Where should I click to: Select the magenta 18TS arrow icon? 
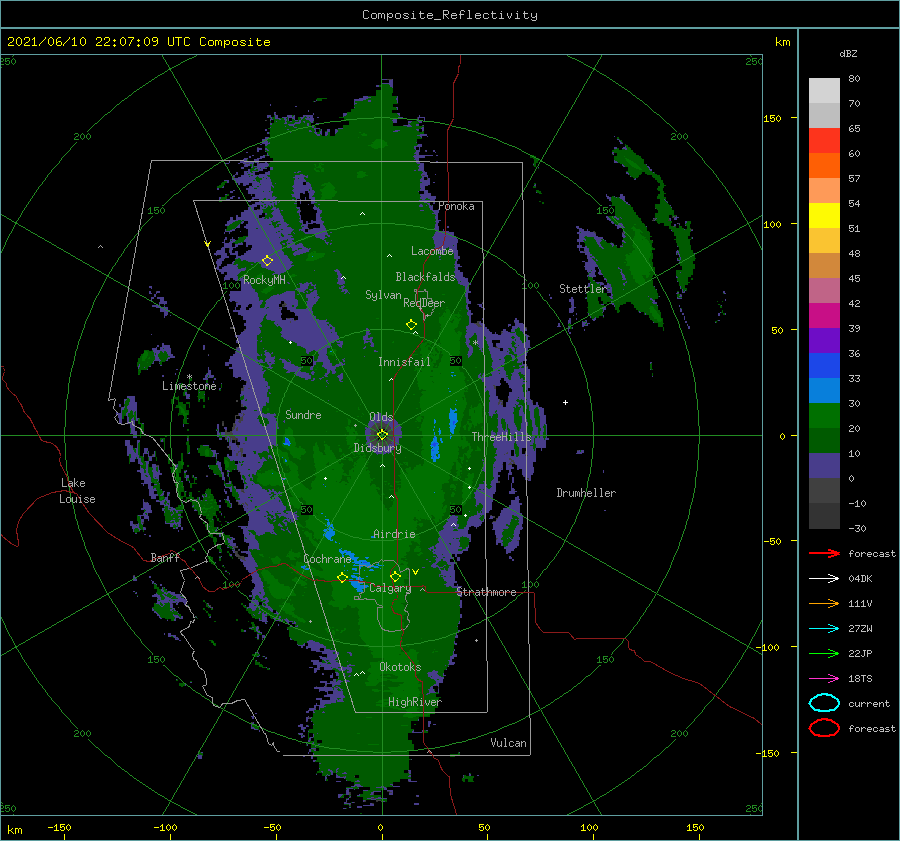point(824,679)
